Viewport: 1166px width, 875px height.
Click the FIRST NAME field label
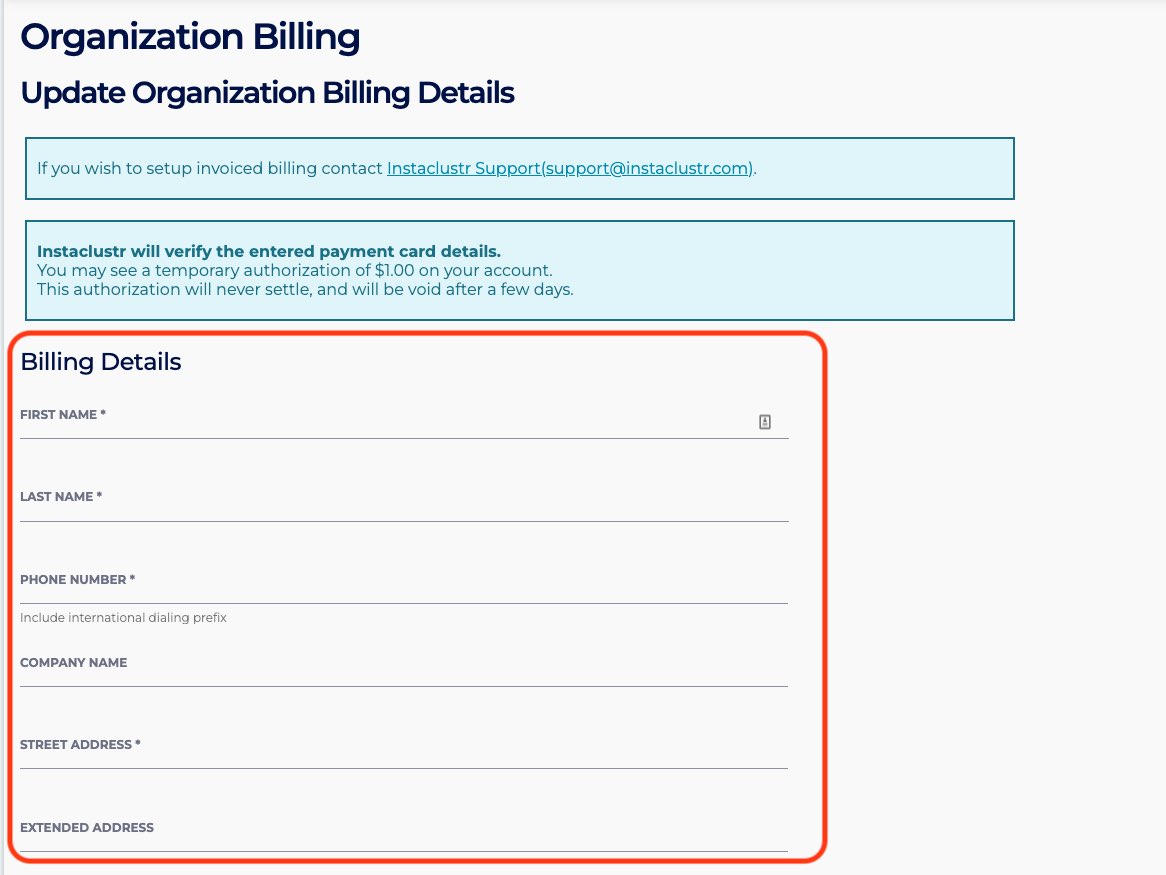pos(63,414)
